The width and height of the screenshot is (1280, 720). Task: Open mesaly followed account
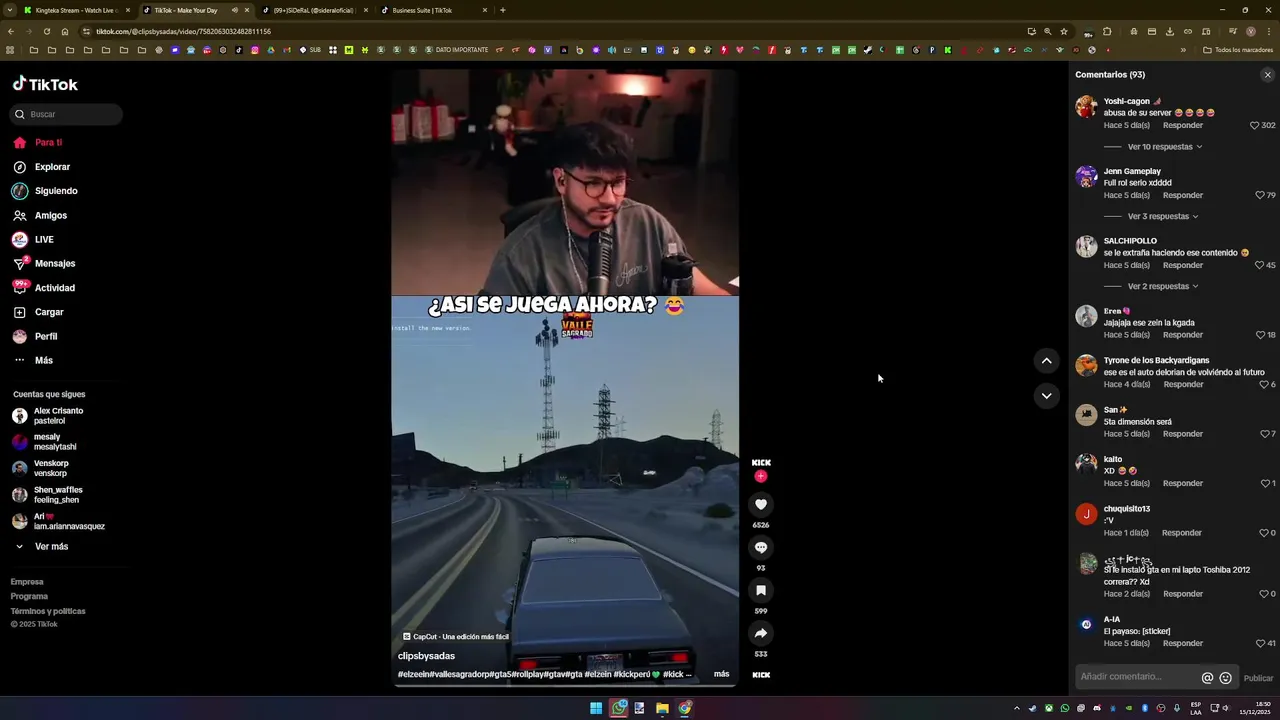44,442
